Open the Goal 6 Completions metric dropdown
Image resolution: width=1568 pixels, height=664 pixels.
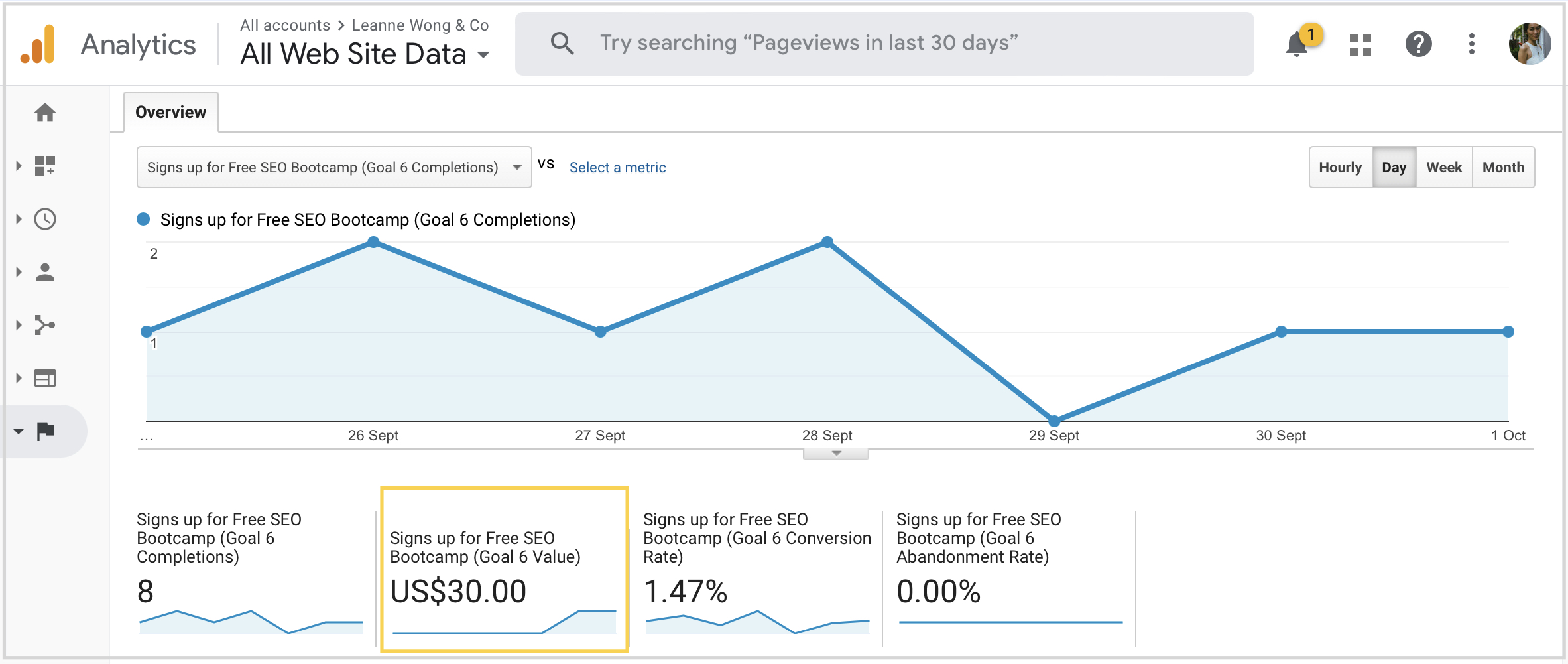(x=333, y=167)
